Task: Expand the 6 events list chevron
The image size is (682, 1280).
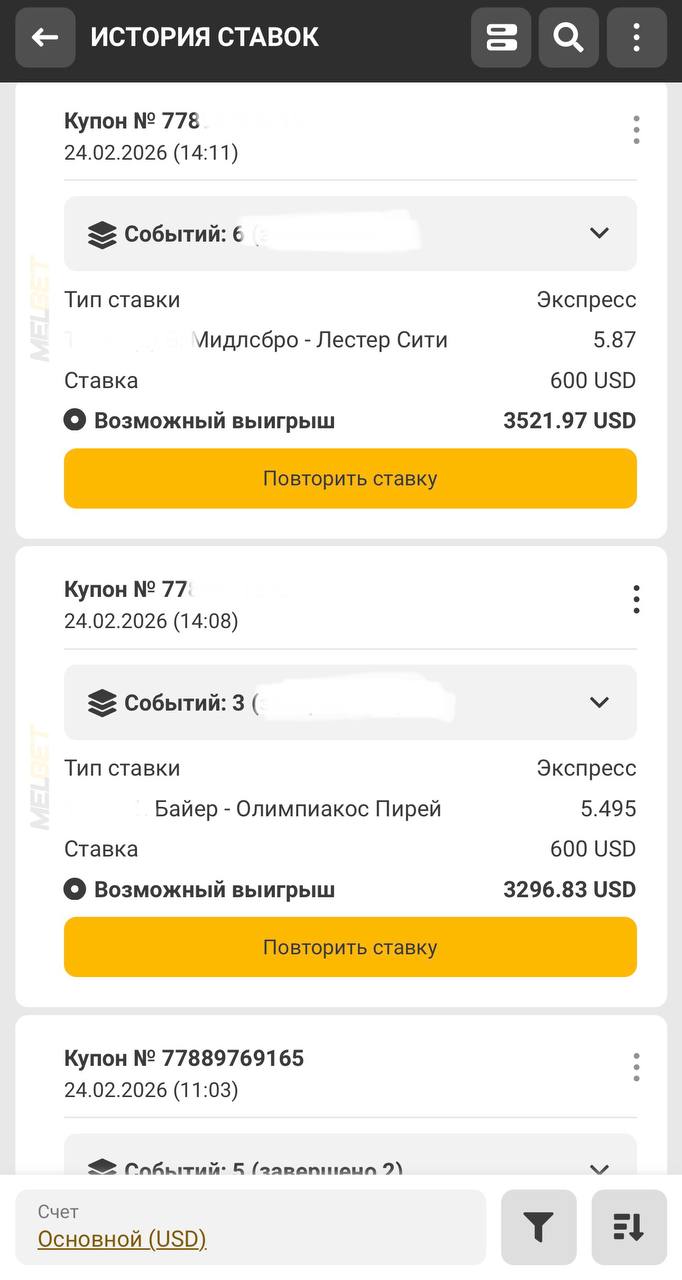Action: (x=599, y=233)
